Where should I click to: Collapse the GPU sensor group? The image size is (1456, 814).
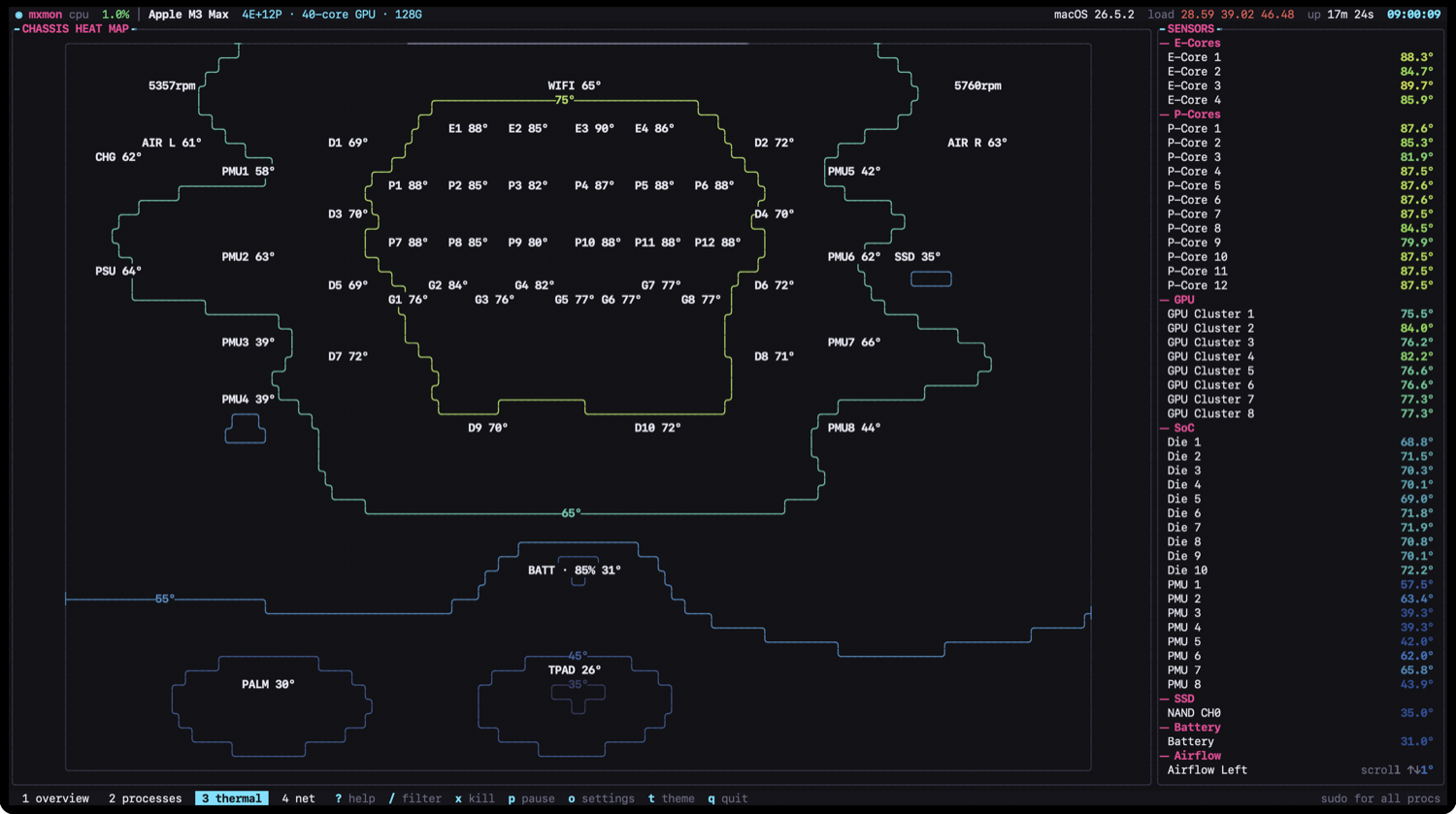click(x=1177, y=300)
